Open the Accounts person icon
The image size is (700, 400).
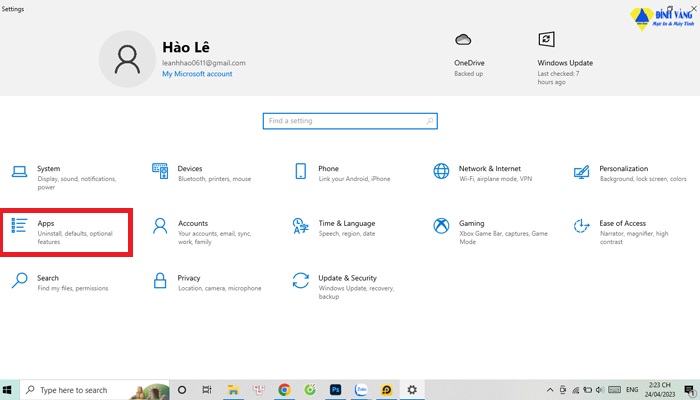tap(160, 226)
